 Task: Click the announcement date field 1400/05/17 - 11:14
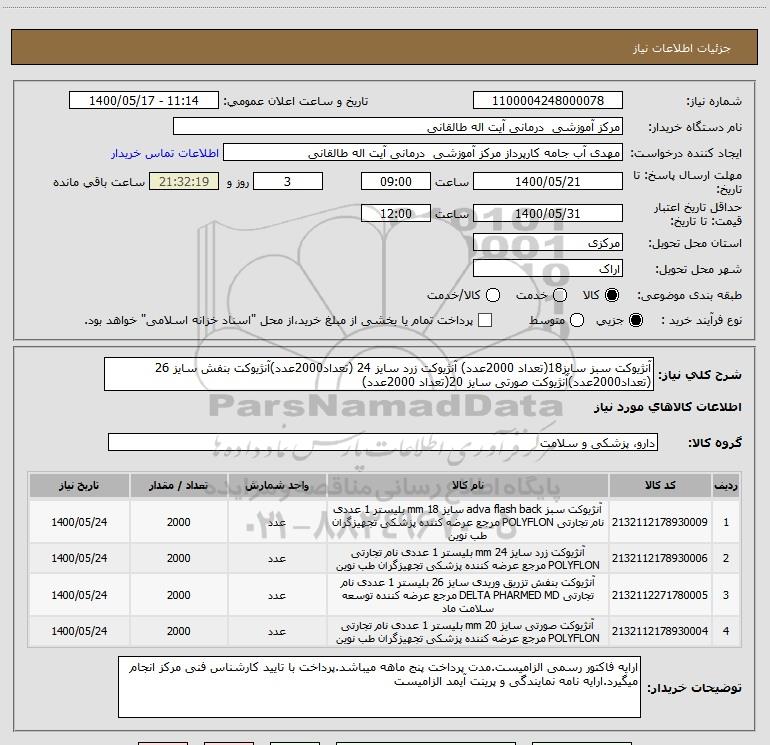coord(144,101)
